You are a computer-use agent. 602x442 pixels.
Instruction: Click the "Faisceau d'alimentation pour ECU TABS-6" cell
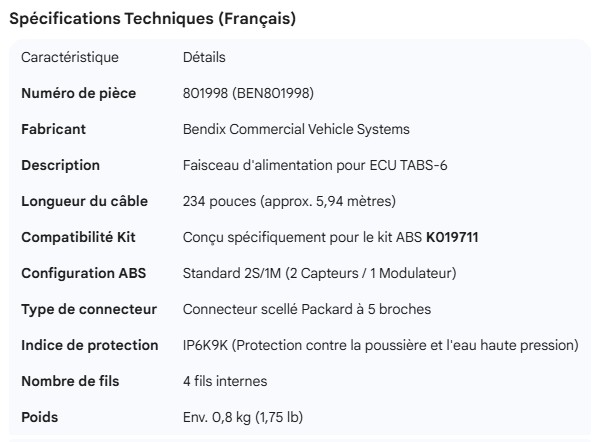pyautogui.click(x=315, y=165)
